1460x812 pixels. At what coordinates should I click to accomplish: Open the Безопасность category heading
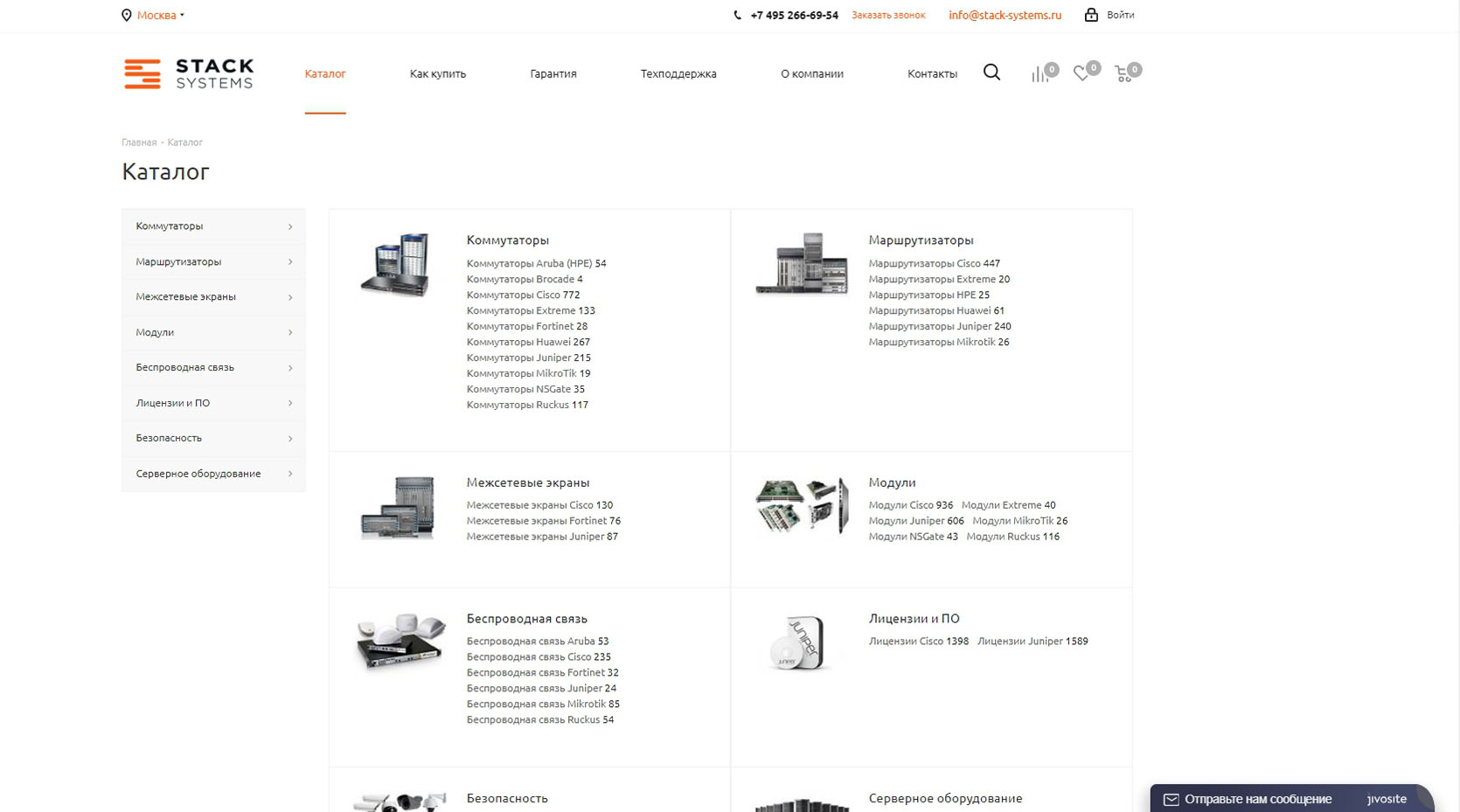[x=507, y=798]
